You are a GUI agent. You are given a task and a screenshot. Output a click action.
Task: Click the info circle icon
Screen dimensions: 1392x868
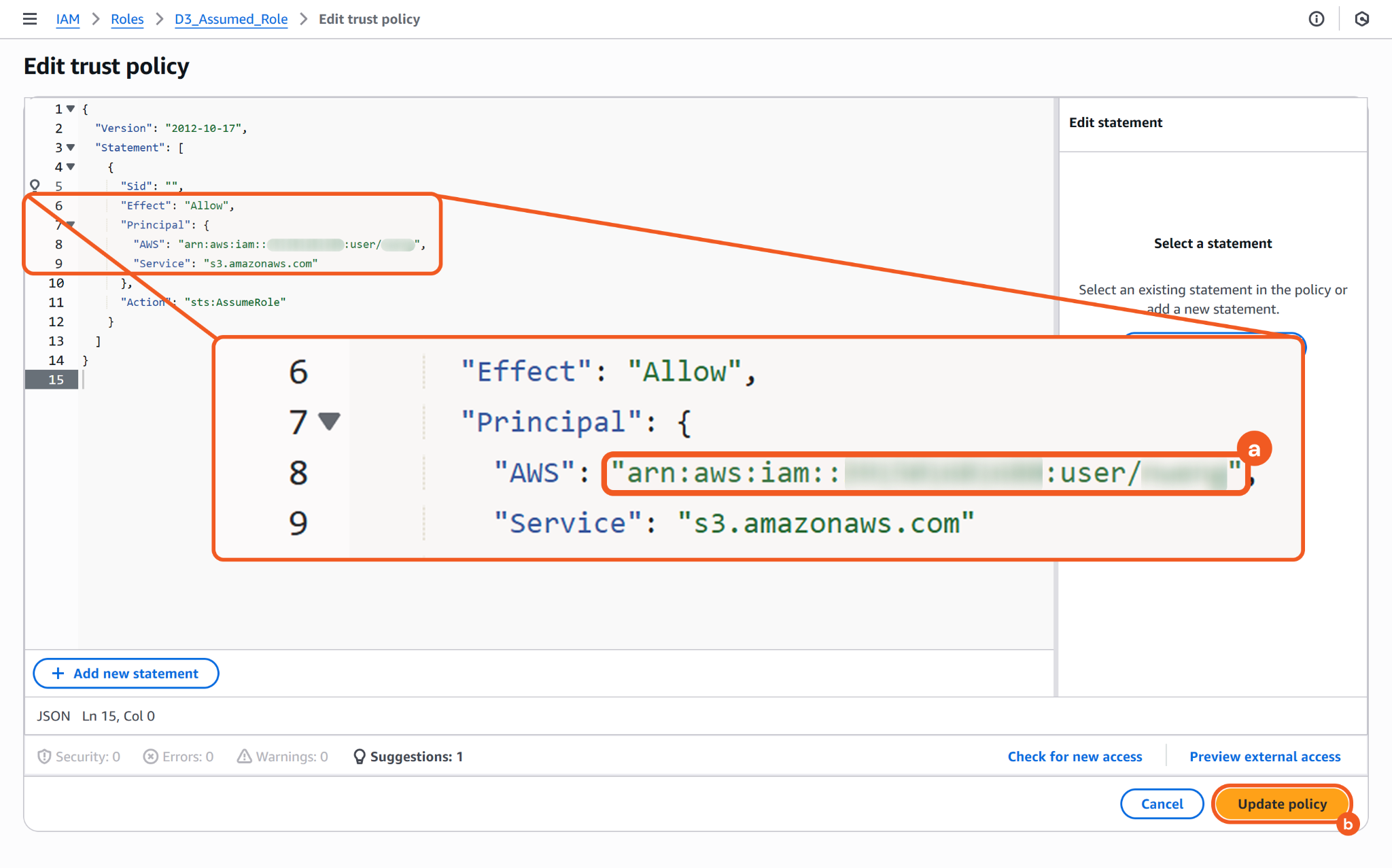point(1317,19)
